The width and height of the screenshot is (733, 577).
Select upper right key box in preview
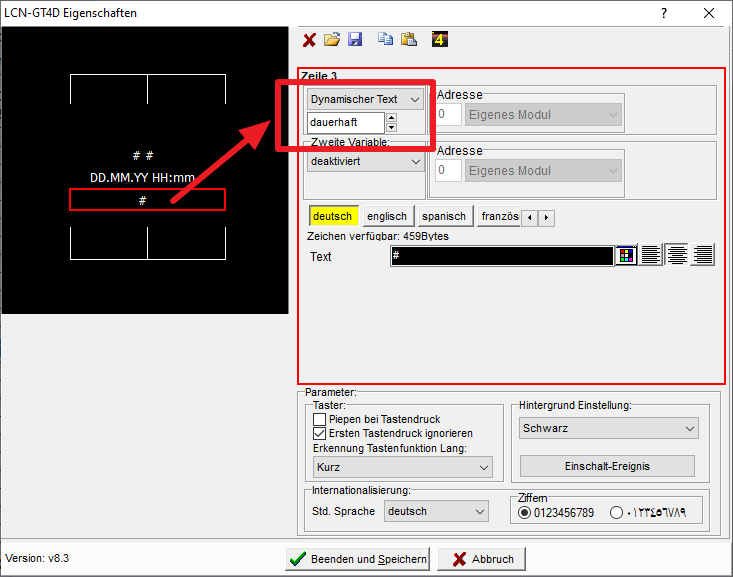point(187,89)
